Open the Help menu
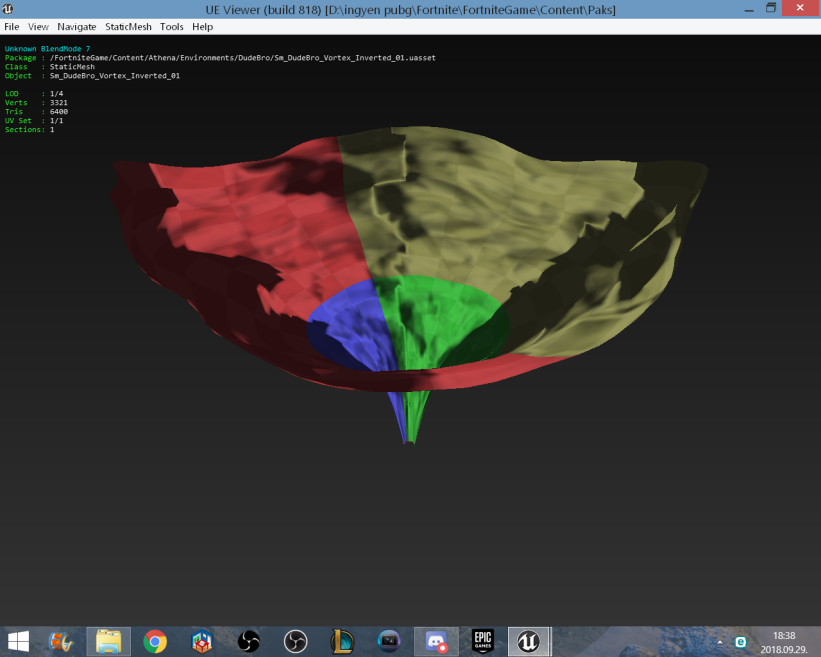Image resolution: width=821 pixels, height=657 pixels. click(x=202, y=26)
